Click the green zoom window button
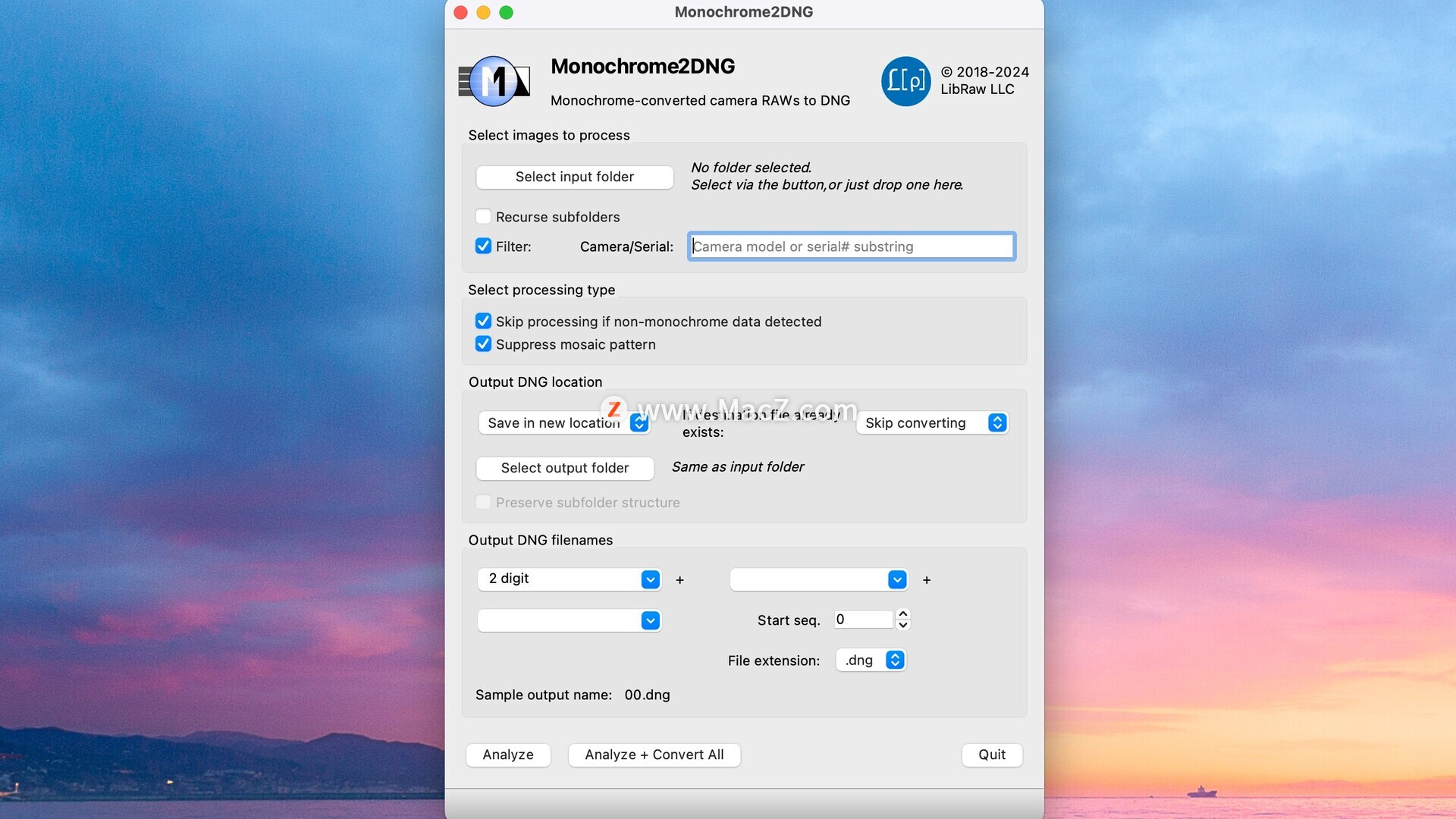This screenshot has height=819, width=1456. [506, 12]
